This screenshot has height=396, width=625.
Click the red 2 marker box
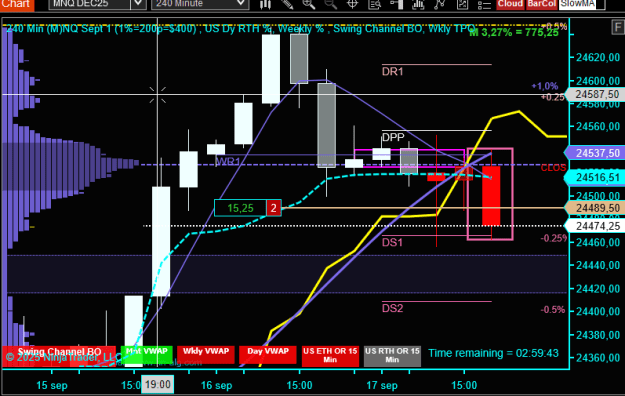click(x=273, y=208)
